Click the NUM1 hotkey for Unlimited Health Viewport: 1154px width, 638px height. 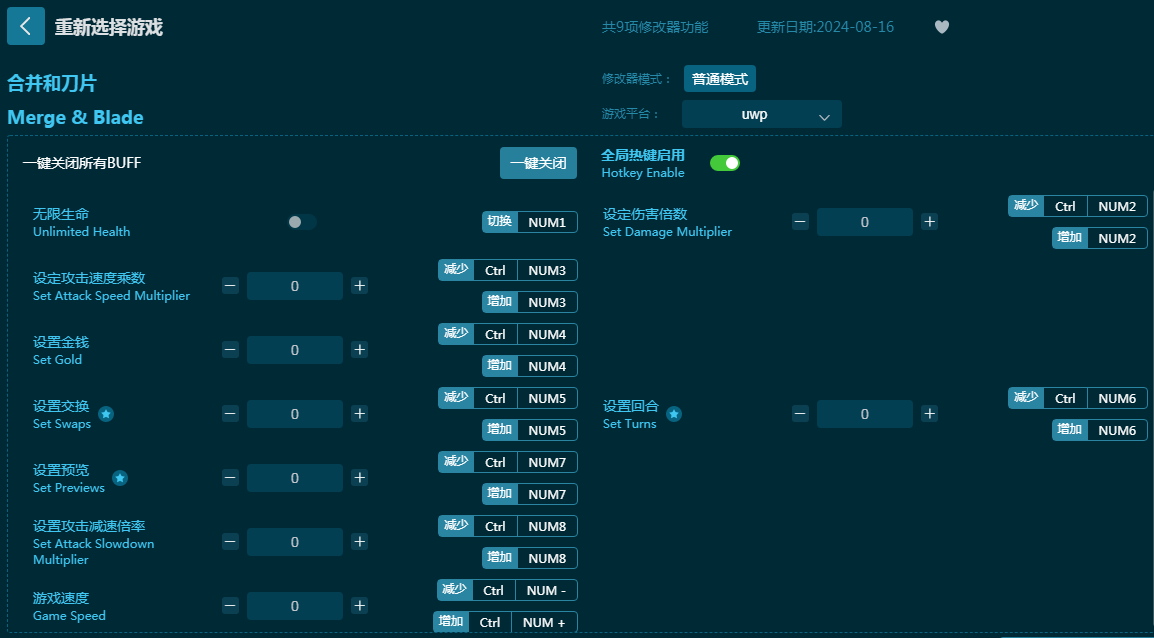[546, 222]
